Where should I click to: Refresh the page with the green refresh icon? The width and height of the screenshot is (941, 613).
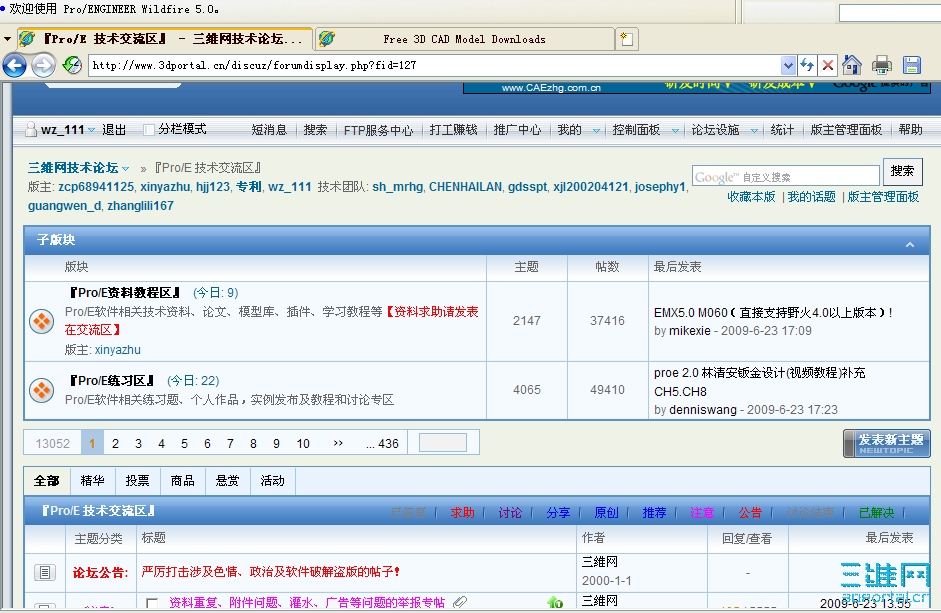click(72, 65)
